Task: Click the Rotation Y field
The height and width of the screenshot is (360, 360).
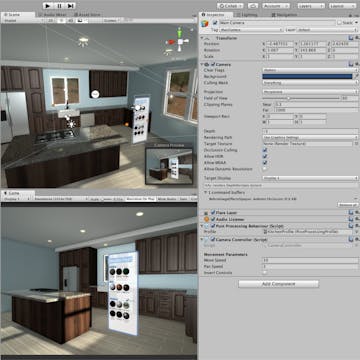Action: 312,50
